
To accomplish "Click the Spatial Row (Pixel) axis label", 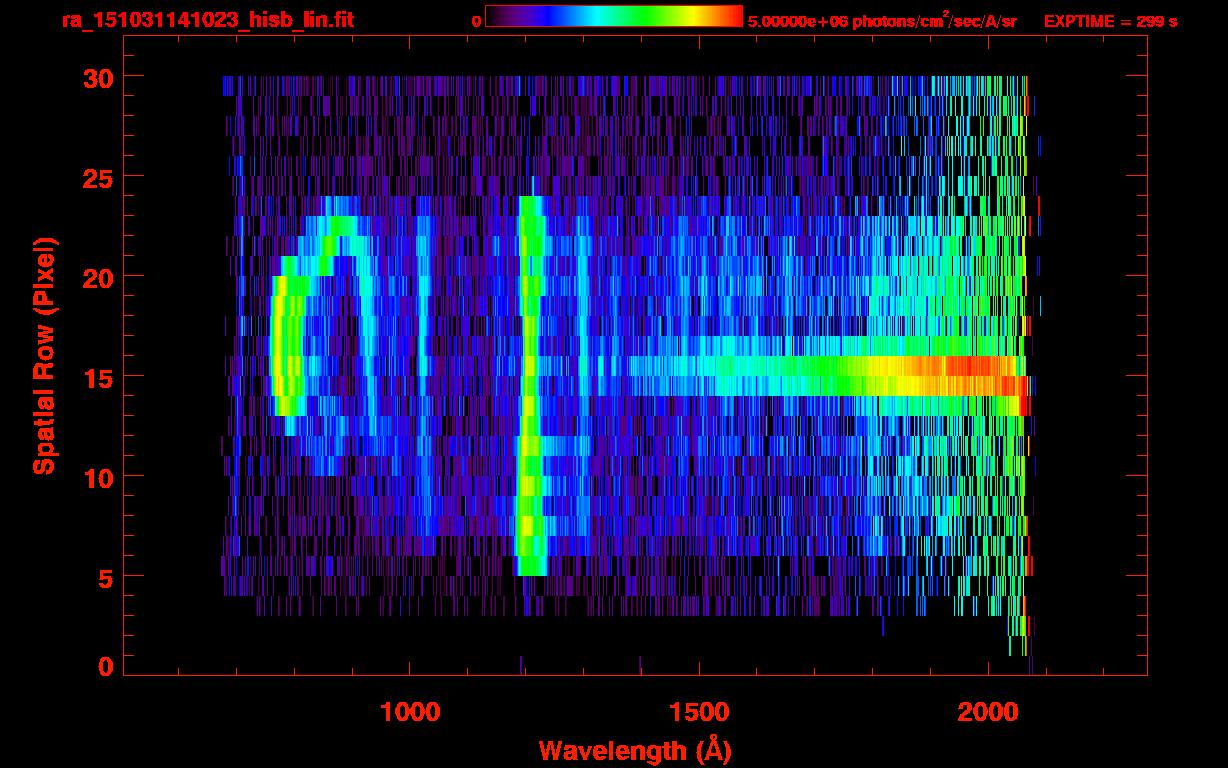I will [44, 355].
